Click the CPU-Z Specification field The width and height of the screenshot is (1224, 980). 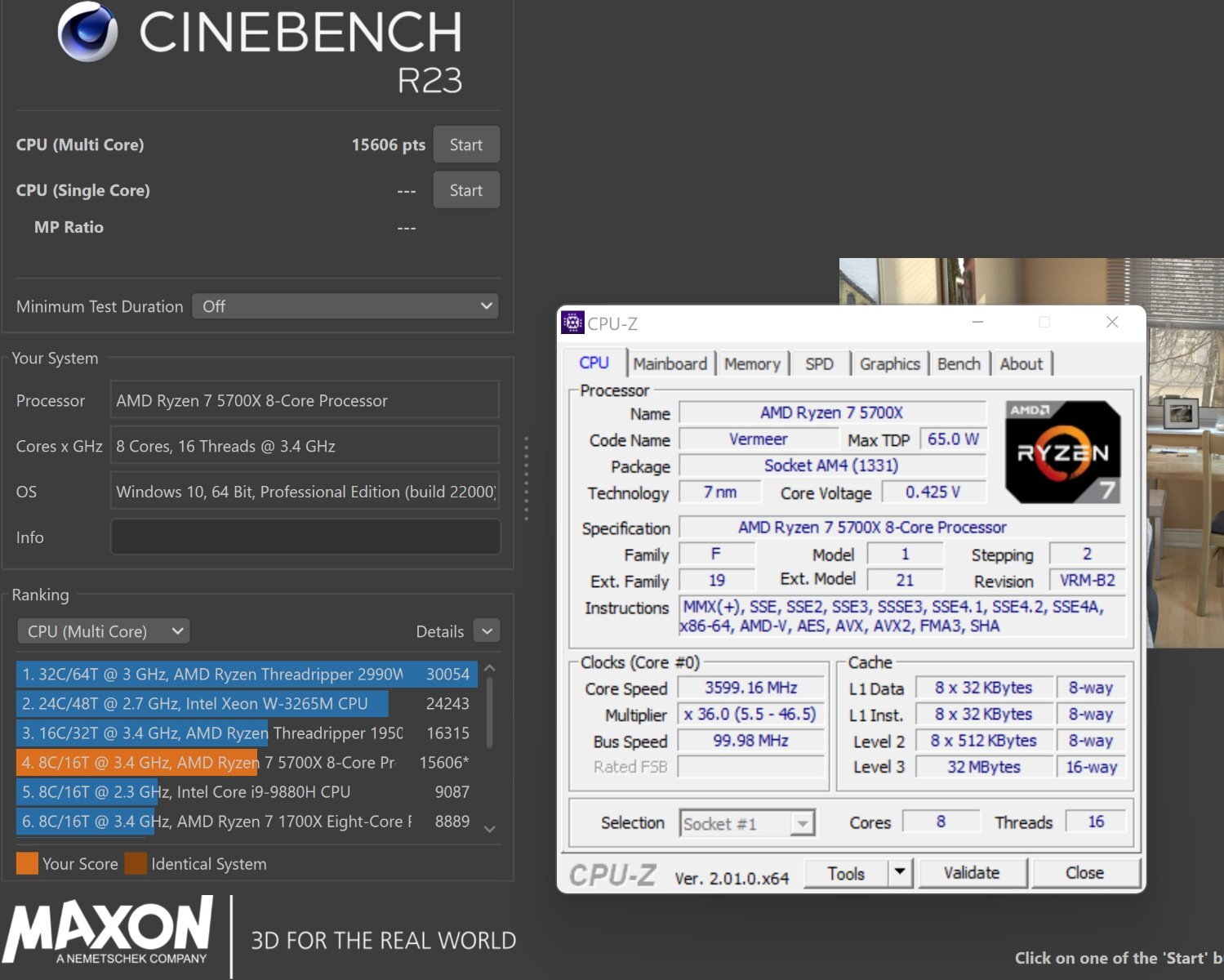tap(902, 528)
